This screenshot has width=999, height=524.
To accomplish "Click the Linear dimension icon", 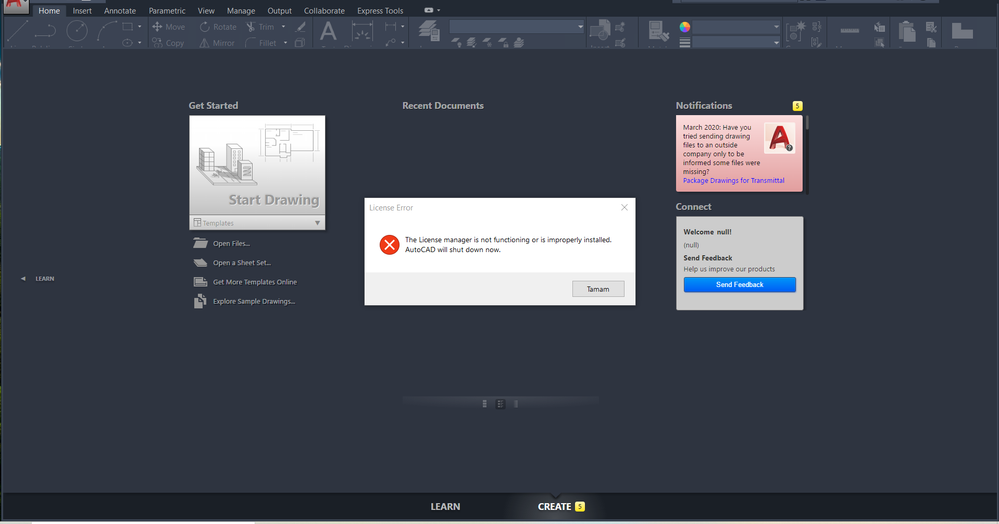I will [391, 27].
